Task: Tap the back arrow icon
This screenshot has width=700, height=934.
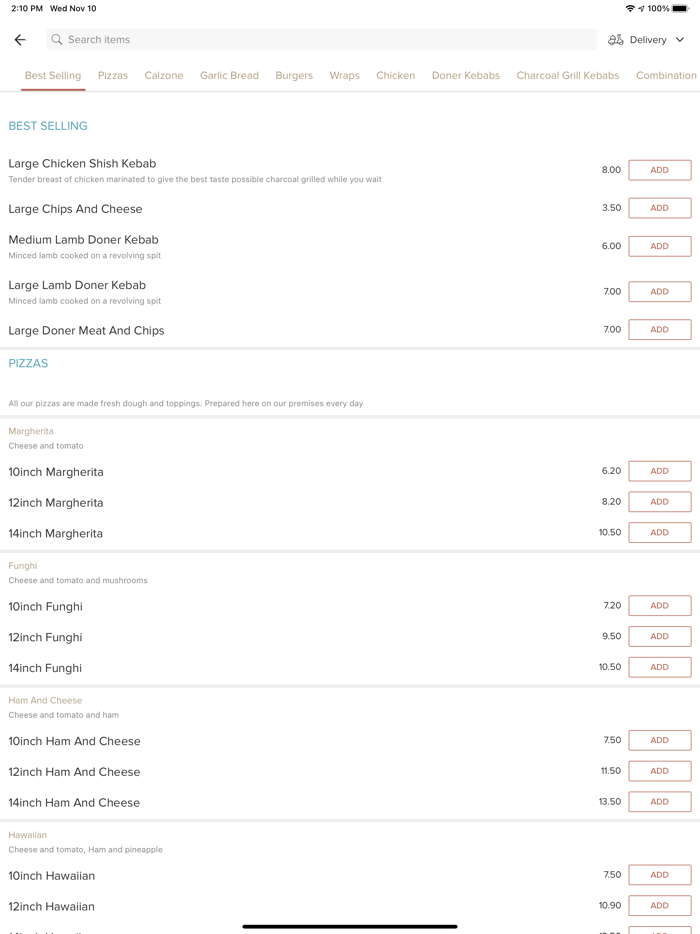Action: click(20, 40)
